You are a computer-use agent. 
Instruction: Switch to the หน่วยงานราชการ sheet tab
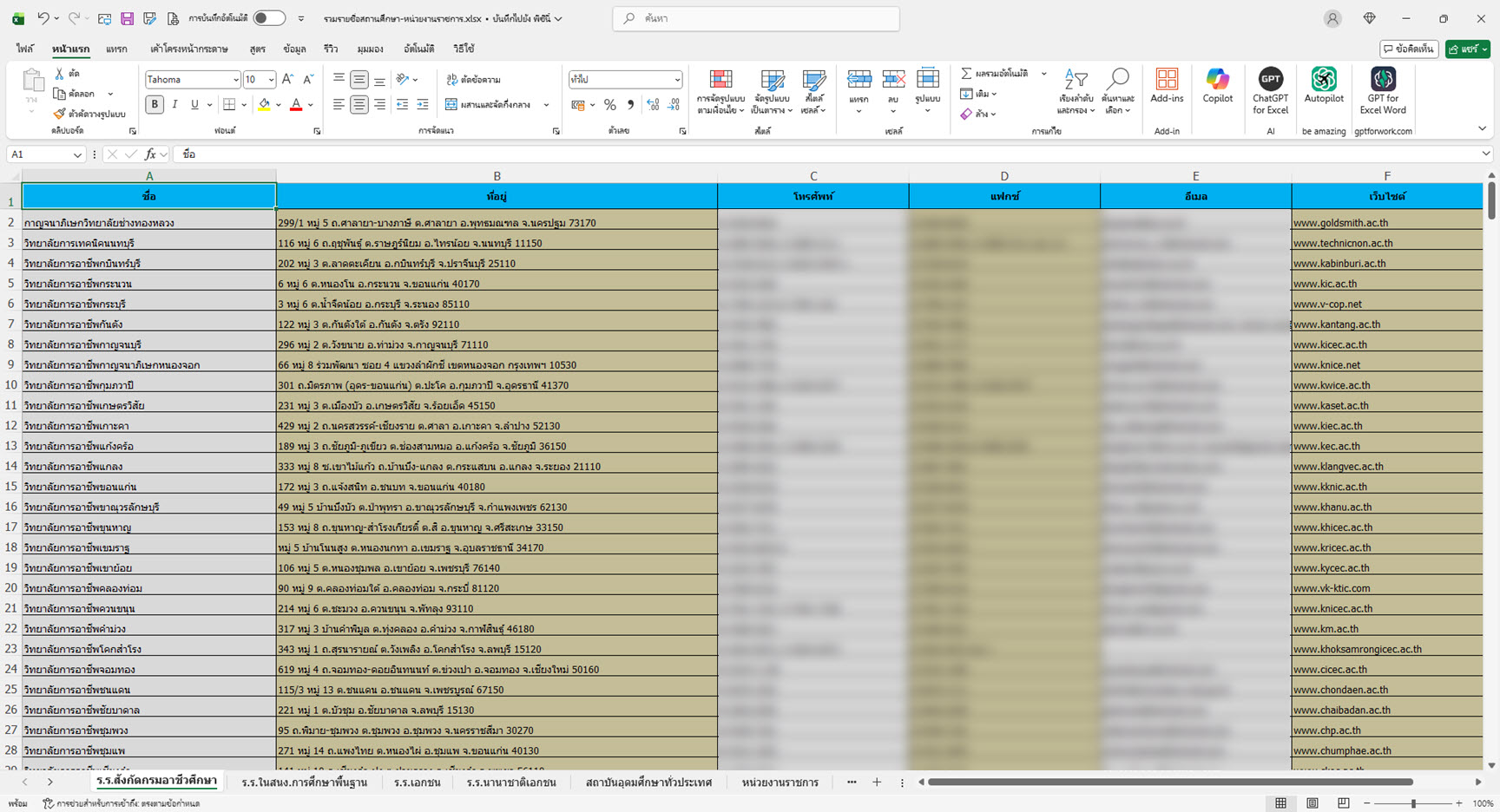(780, 783)
